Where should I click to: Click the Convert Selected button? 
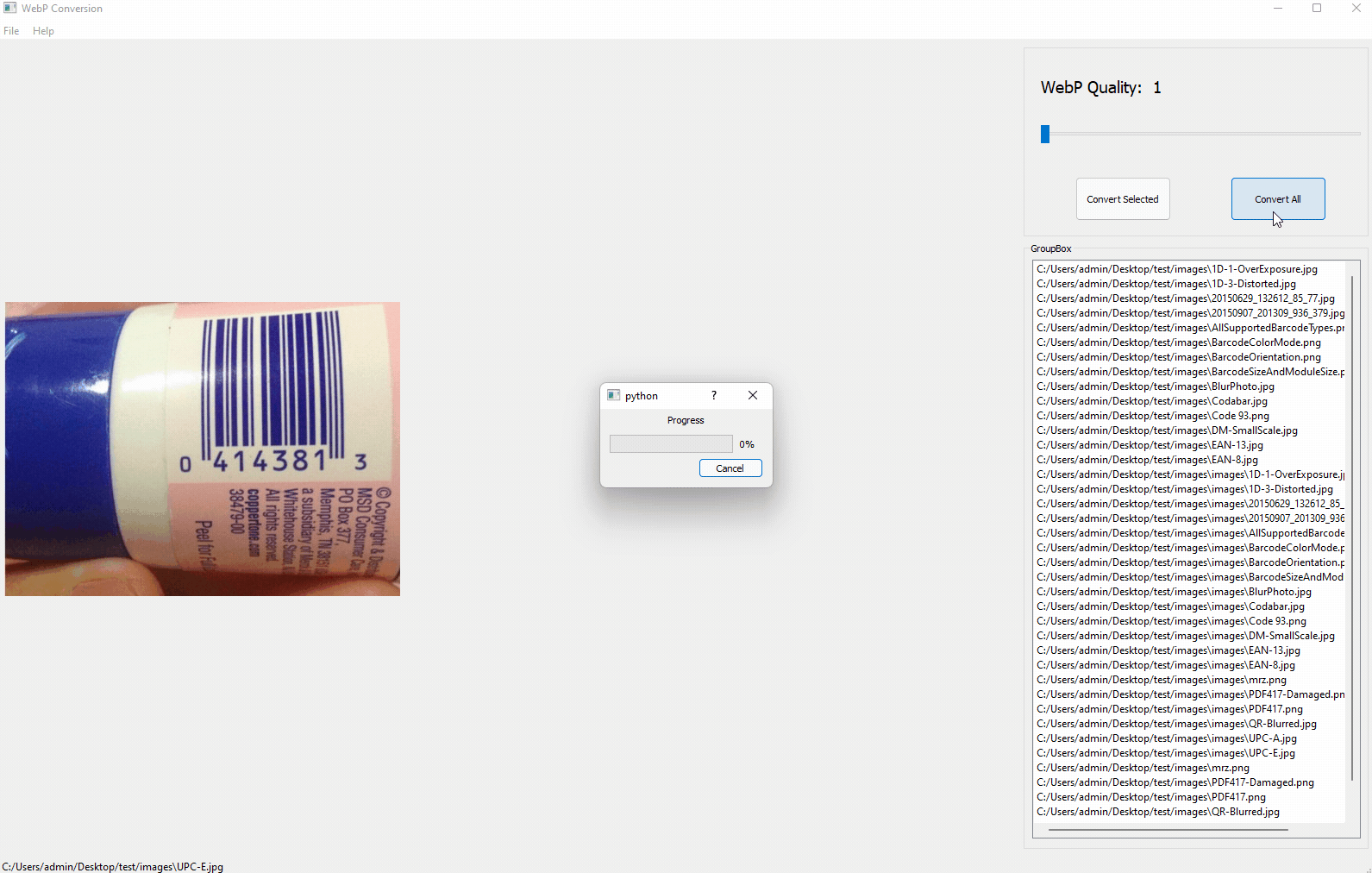tap(1122, 199)
